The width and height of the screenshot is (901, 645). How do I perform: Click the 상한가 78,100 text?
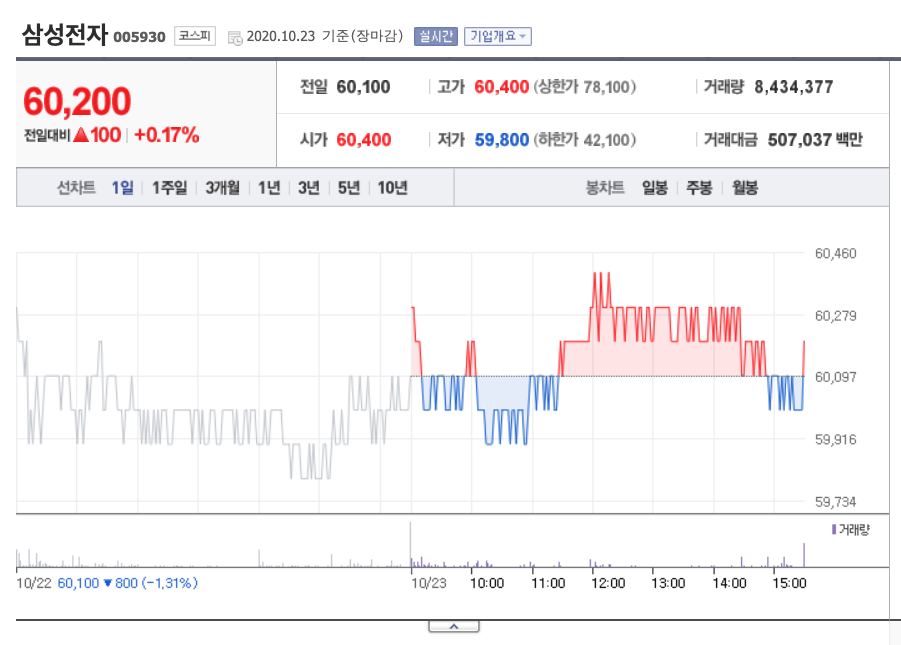coord(584,87)
